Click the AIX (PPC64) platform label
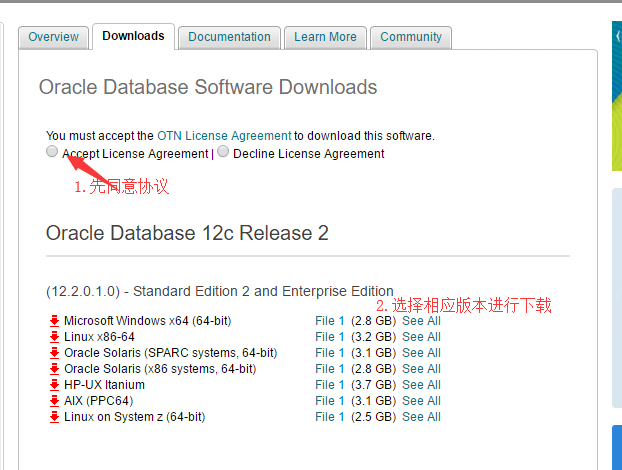The image size is (622, 470). coord(98,401)
